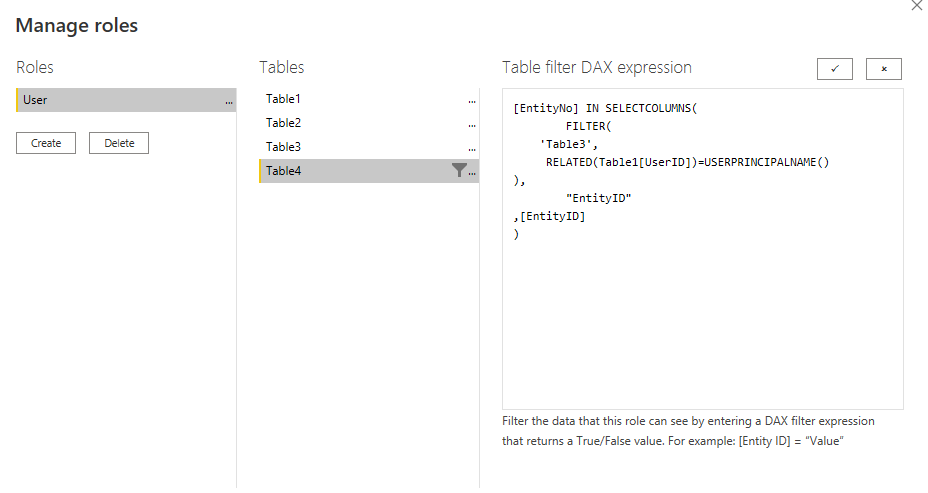Open the ellipsis menu for Table3
The image size is (928, 493).
point(472,149)
